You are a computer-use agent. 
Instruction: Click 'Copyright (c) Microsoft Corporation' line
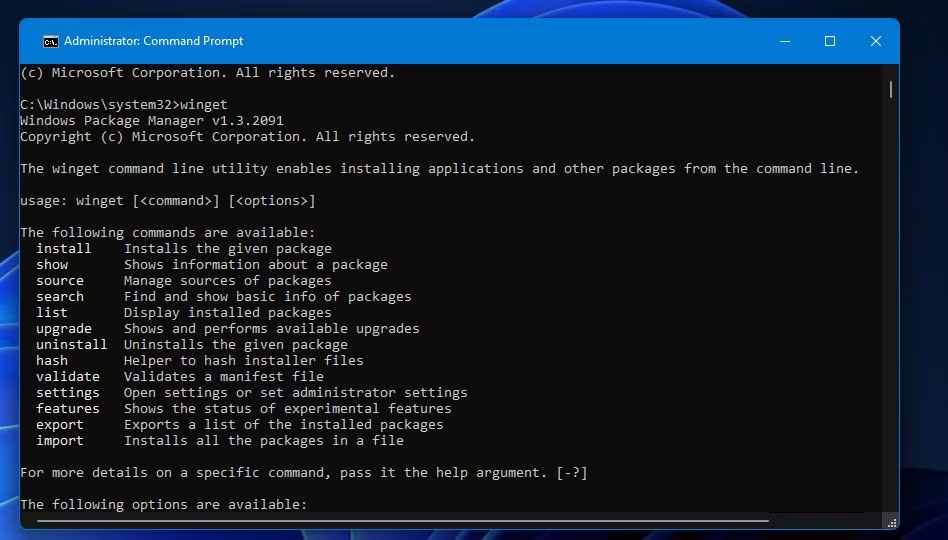tap(247, 137)
